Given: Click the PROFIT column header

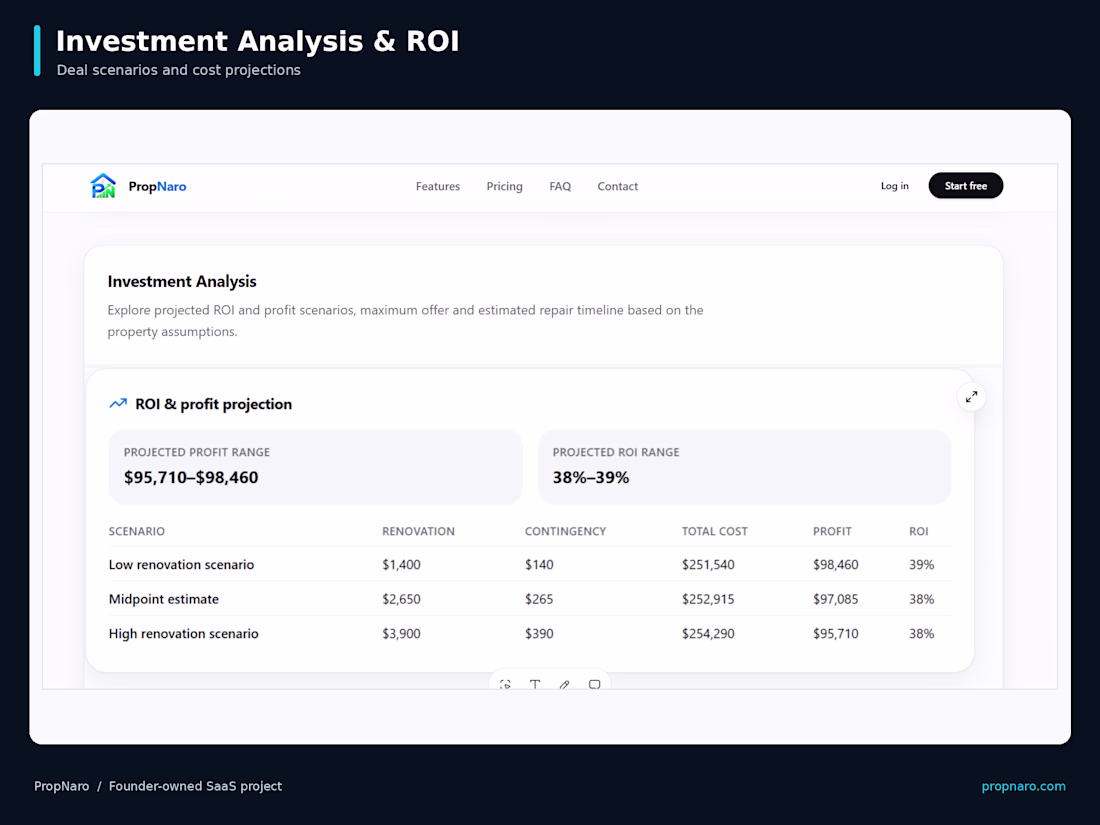Looking at the screenshot, I should click(832, 531).
